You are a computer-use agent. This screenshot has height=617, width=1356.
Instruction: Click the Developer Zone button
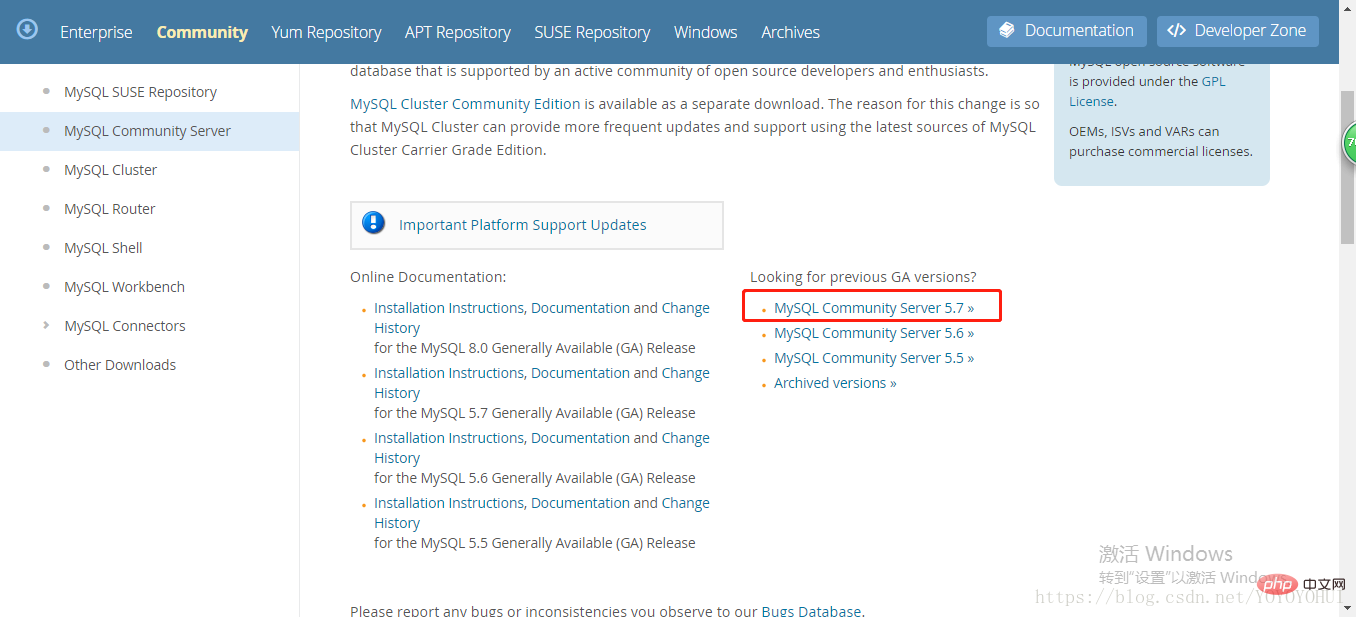pos(1238,31)
